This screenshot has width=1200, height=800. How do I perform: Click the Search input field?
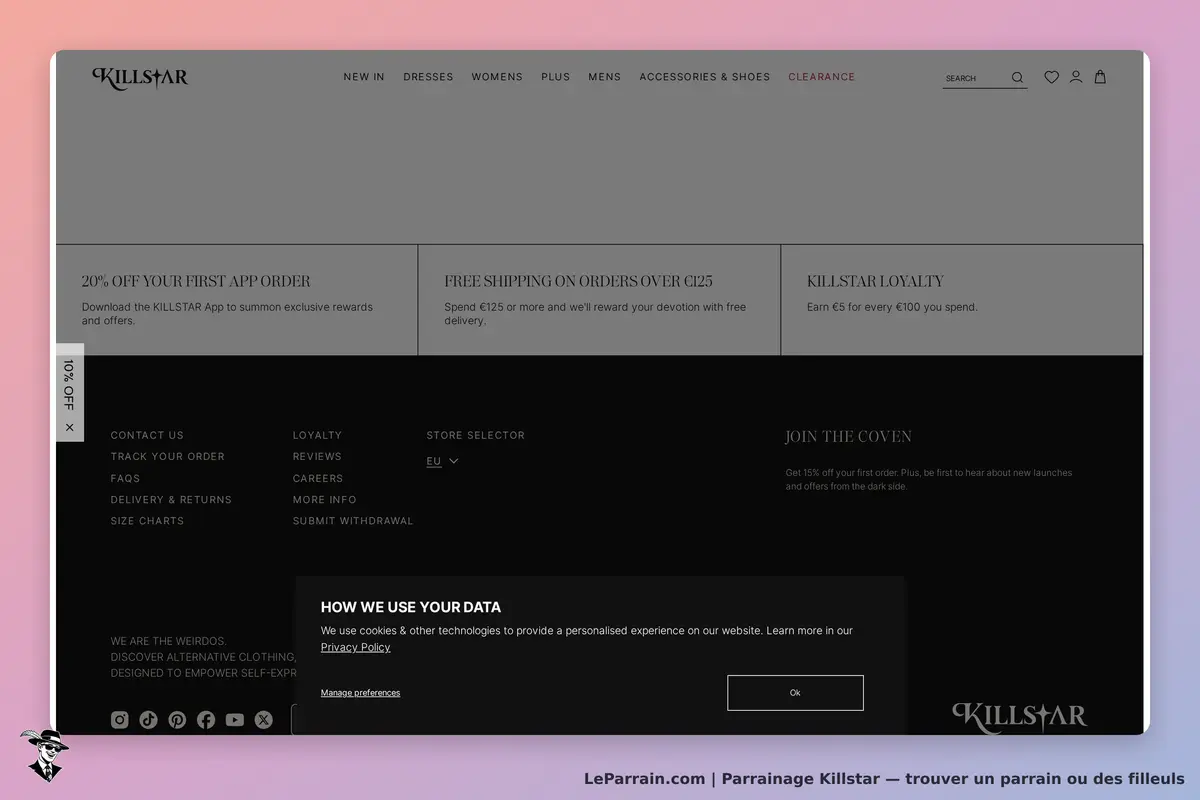[x=975, y=78]
